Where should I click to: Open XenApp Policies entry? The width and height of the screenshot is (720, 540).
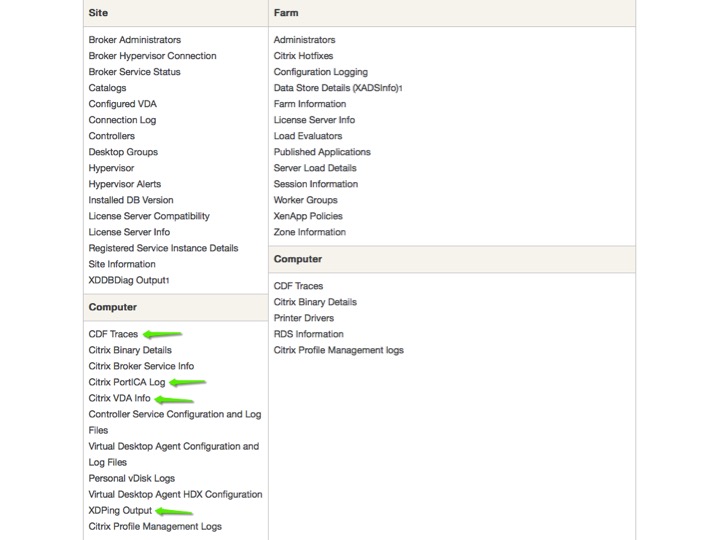coord(308,216)
